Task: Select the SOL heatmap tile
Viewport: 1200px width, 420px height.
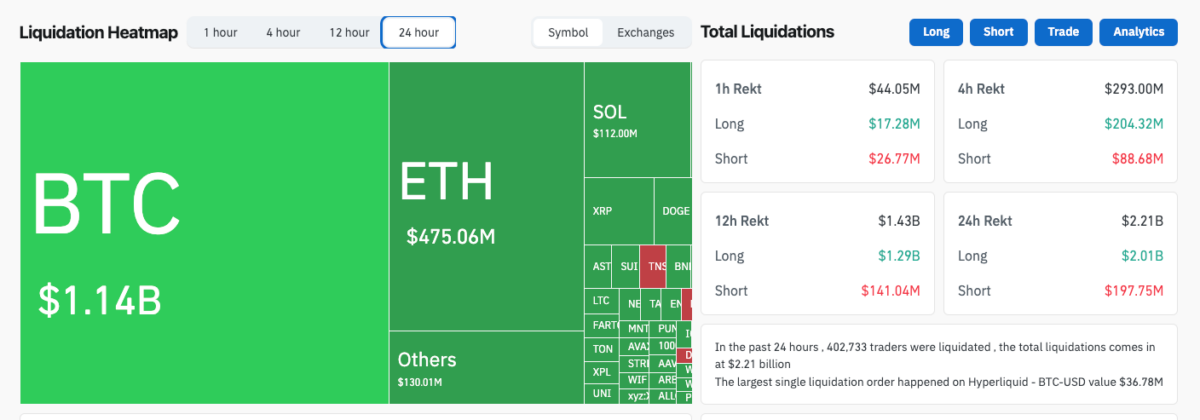Action: click(637, 120)
